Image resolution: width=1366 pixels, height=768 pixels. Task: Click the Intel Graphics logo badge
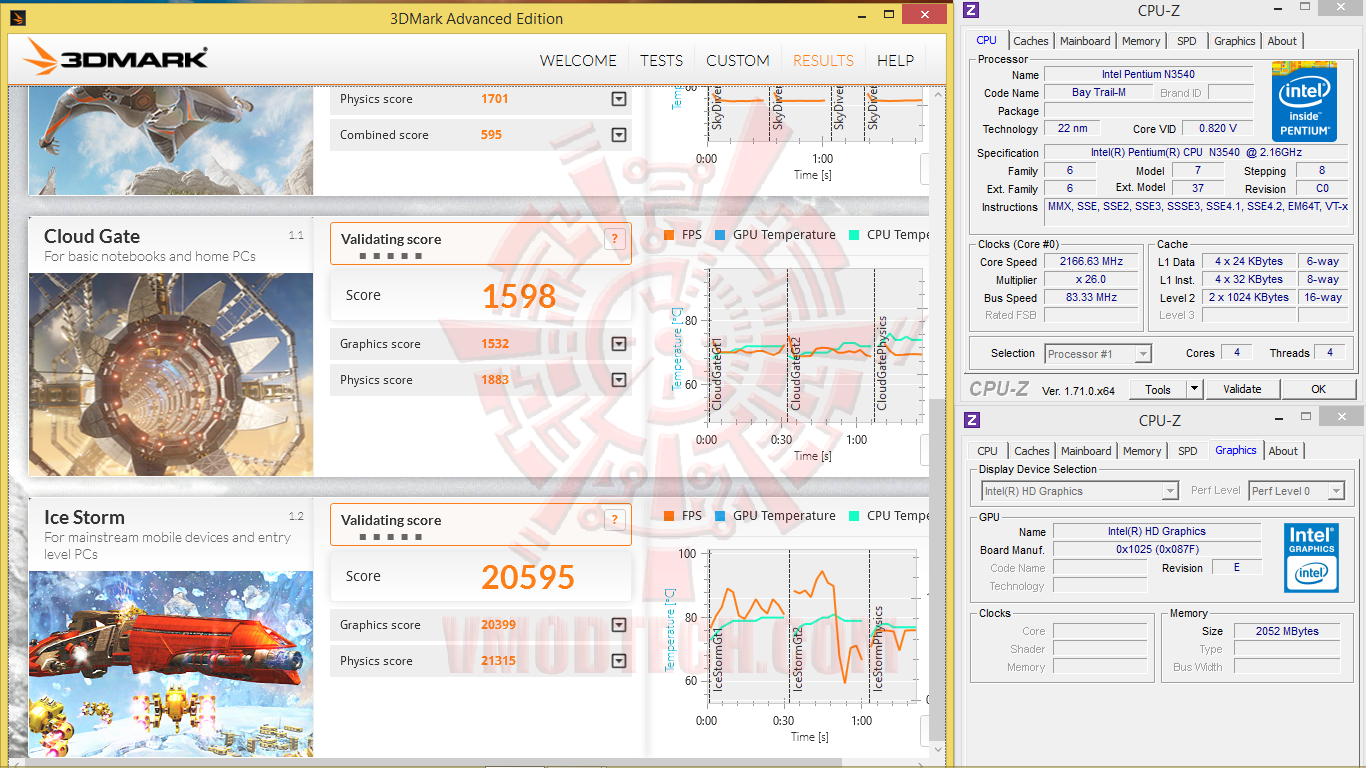(x=1311, y=556)
